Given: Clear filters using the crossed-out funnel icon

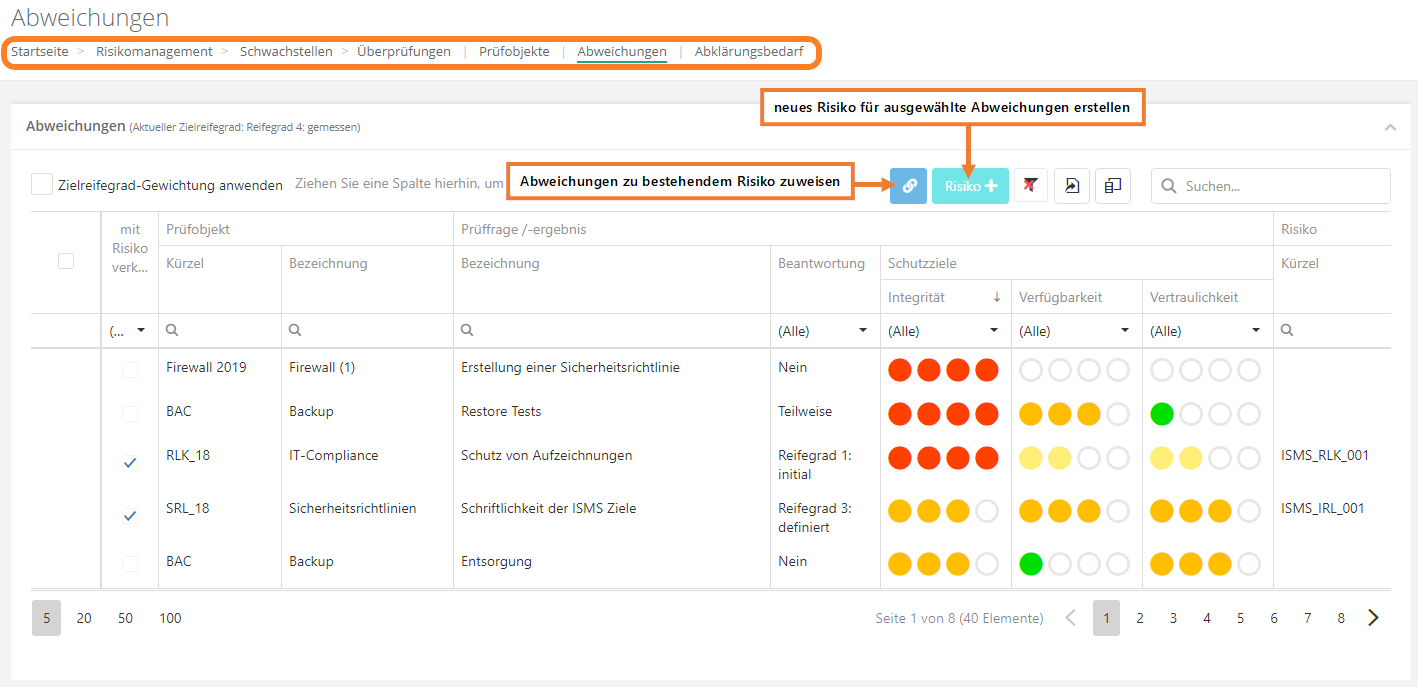Looking at the screenshot, I should (x=1030, y=186).
